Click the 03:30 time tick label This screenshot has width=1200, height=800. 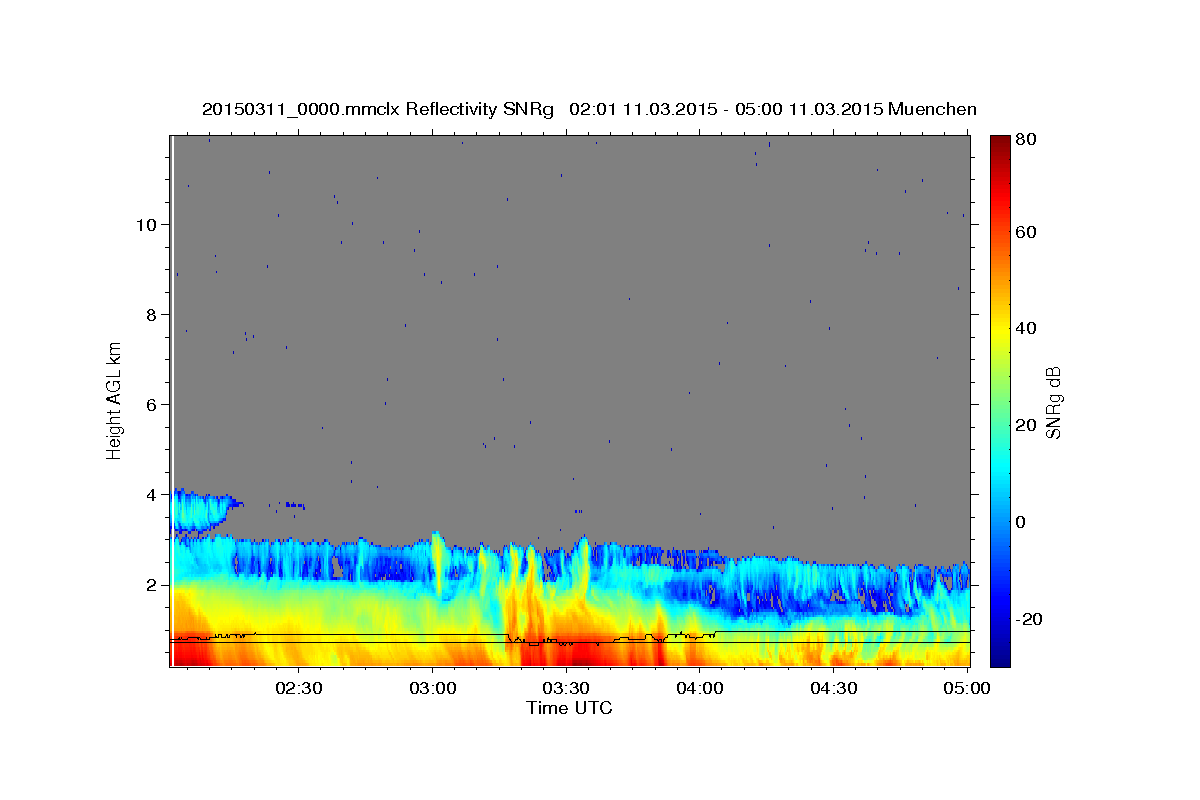tap(566, 688)
